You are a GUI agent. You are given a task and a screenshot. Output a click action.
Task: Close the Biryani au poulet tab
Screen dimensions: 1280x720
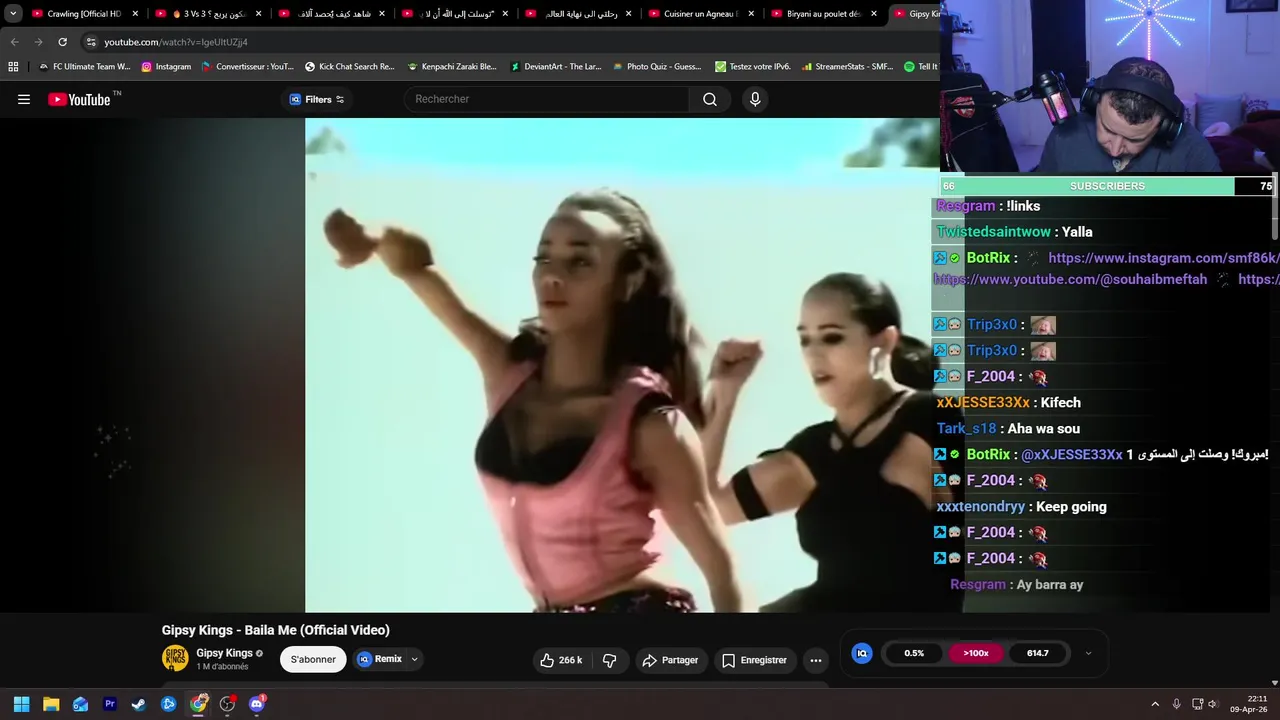coord(874,14)
